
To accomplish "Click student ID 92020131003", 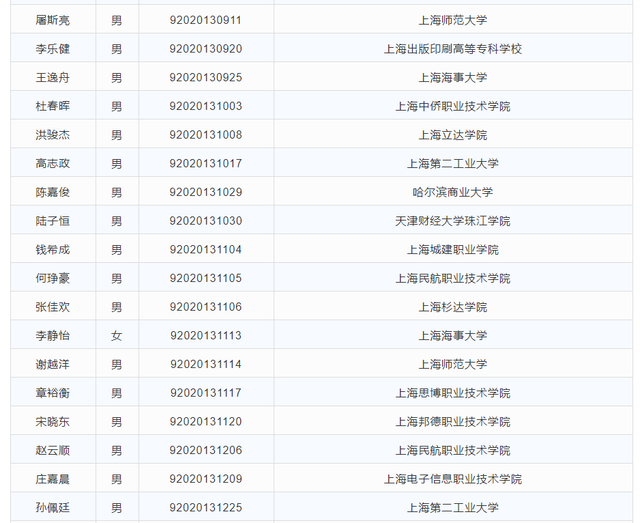I will click(206, 106).
